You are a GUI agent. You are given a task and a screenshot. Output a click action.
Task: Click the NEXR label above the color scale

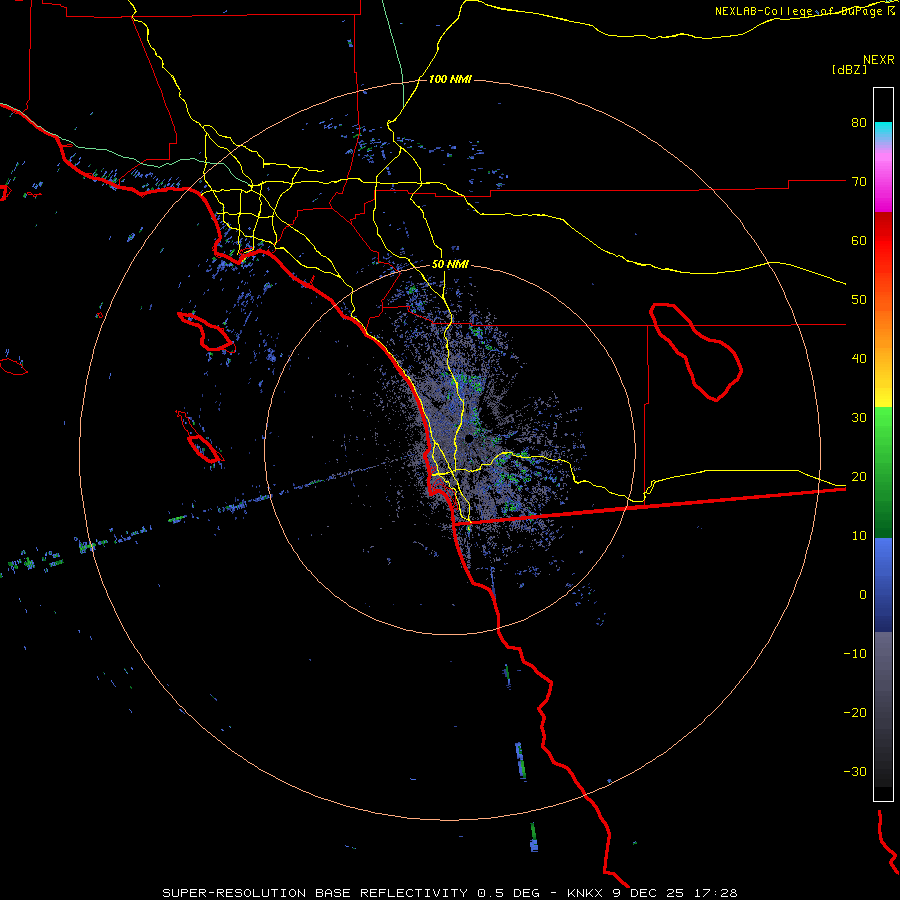(878, 60)
